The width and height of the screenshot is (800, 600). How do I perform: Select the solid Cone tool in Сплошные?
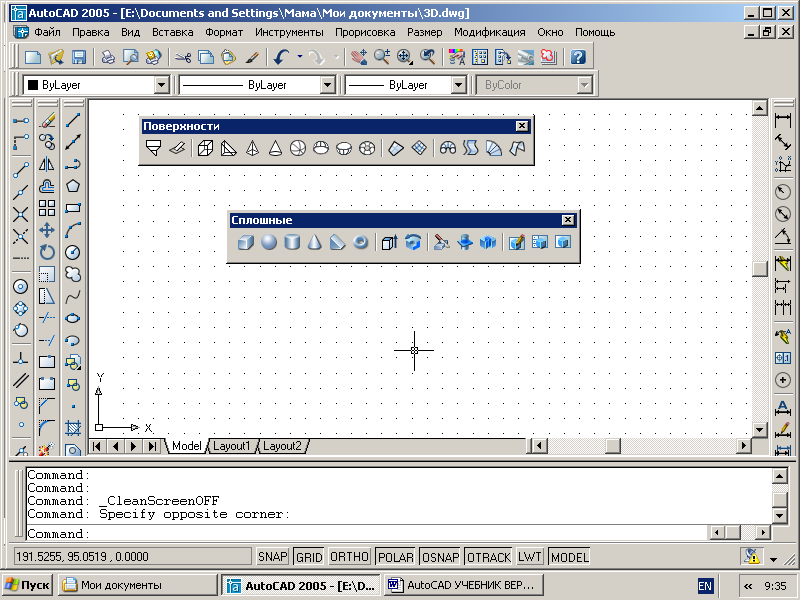click(315, 242)
